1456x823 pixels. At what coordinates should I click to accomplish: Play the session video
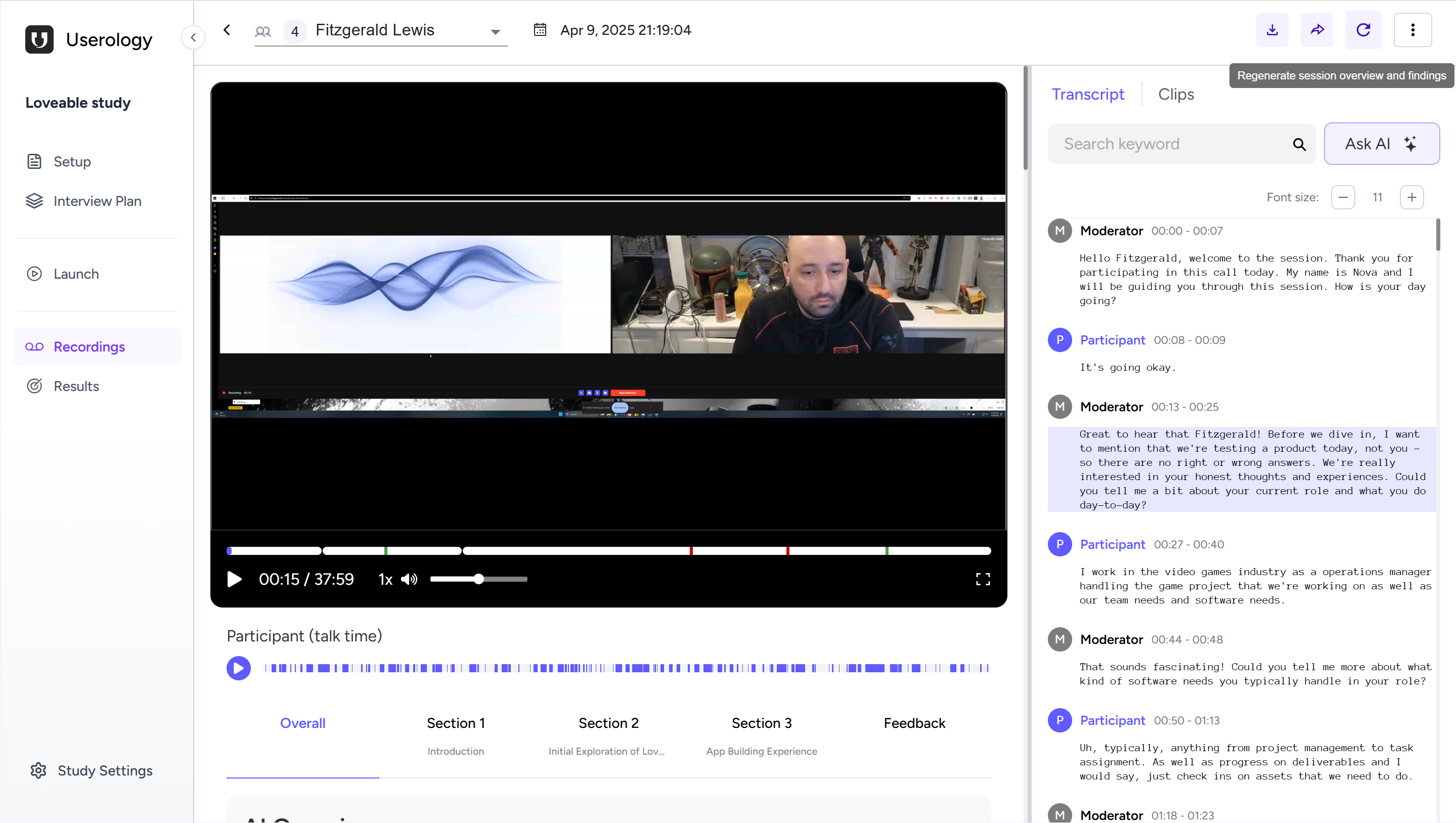point(234,579)
